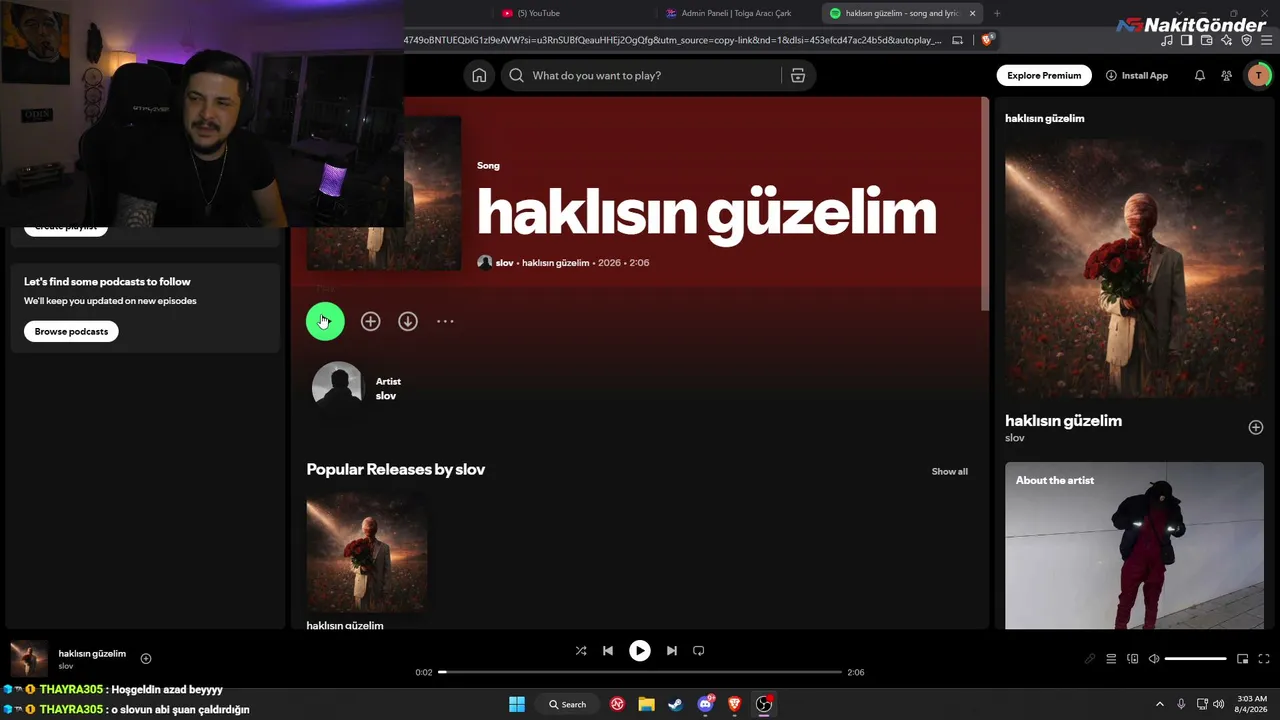Click Browse podcasts button

click(x=71, y=332)
